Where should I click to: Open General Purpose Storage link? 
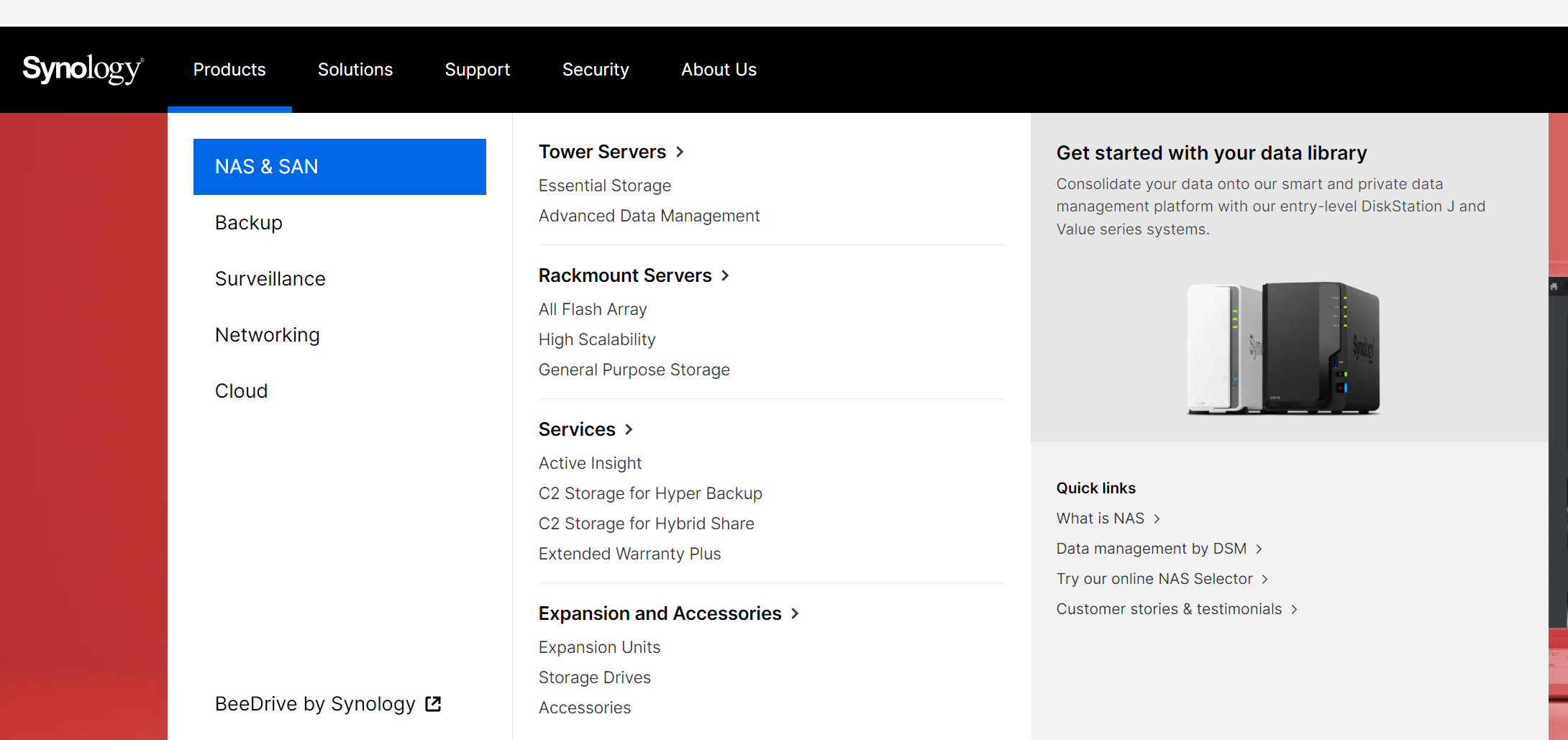(634, 370)
